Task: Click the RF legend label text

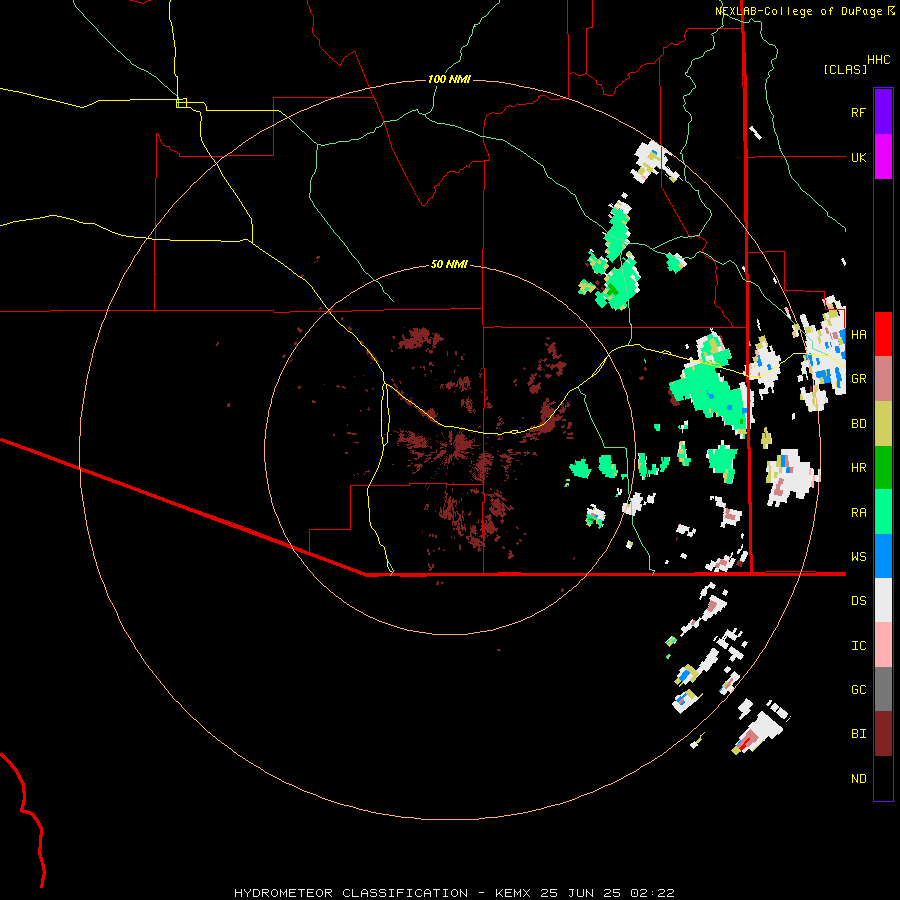Action: [x=858, y=112]
